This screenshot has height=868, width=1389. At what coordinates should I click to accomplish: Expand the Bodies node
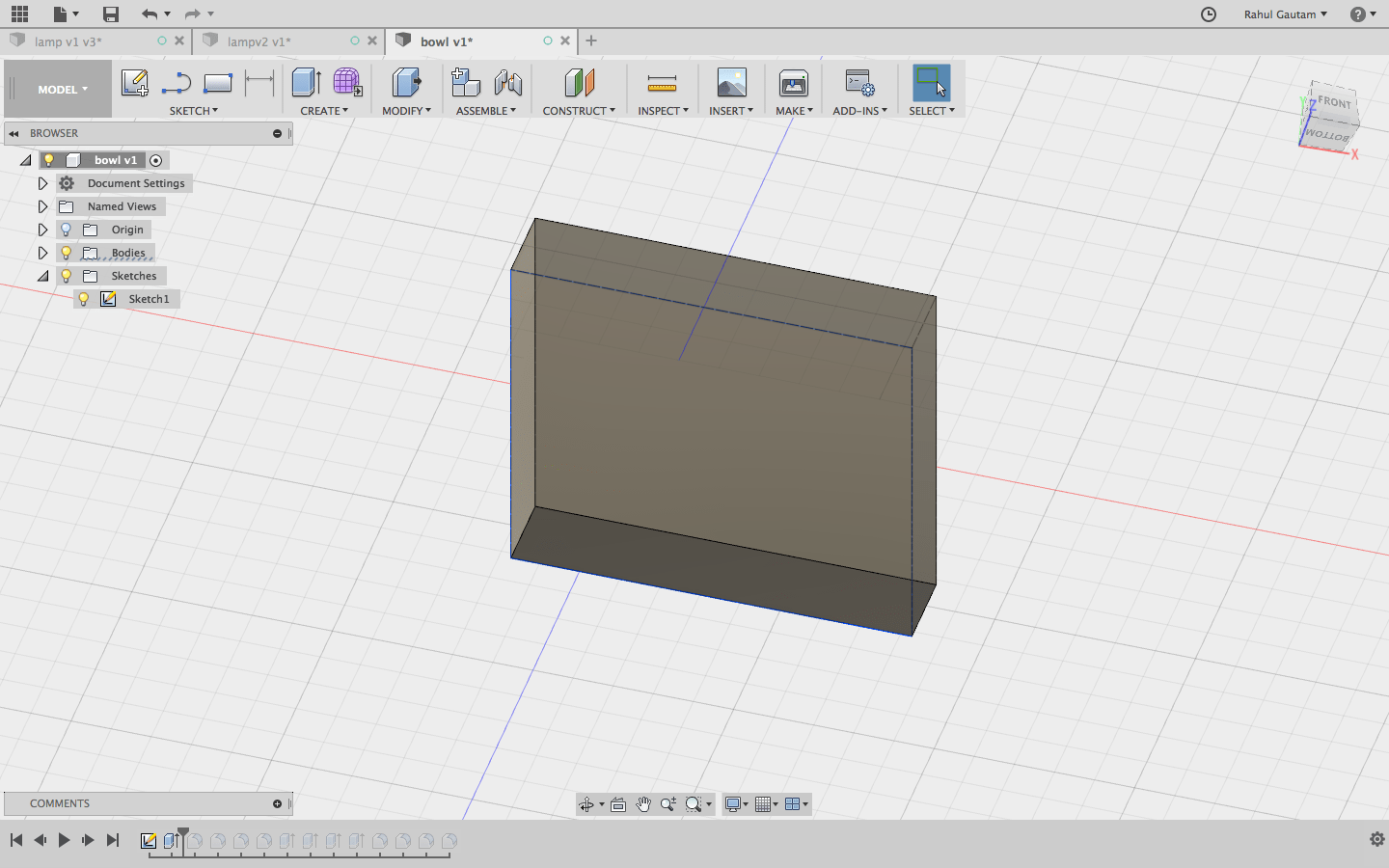tap(42, 253)
